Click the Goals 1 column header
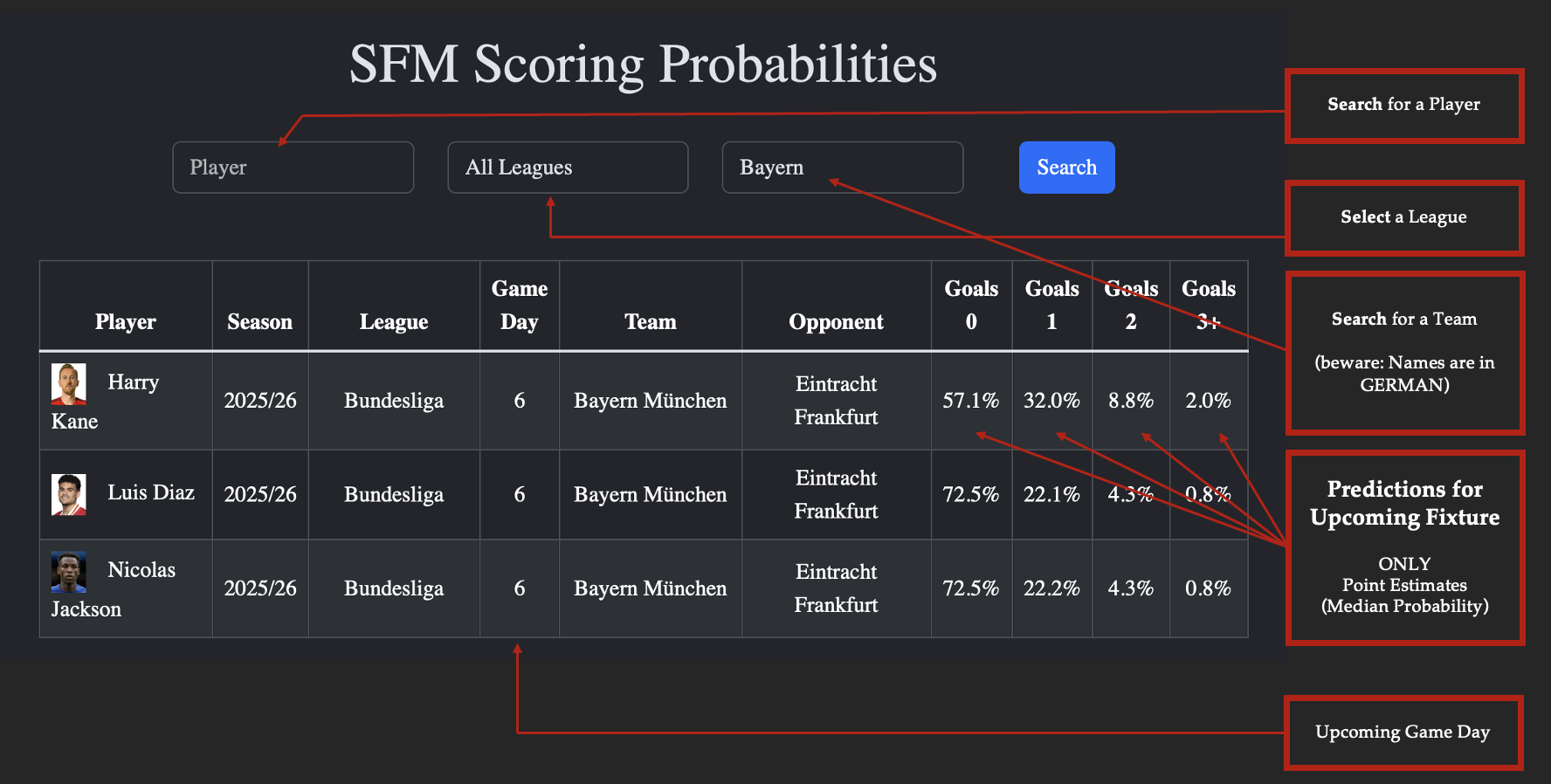 (1051, 306)
